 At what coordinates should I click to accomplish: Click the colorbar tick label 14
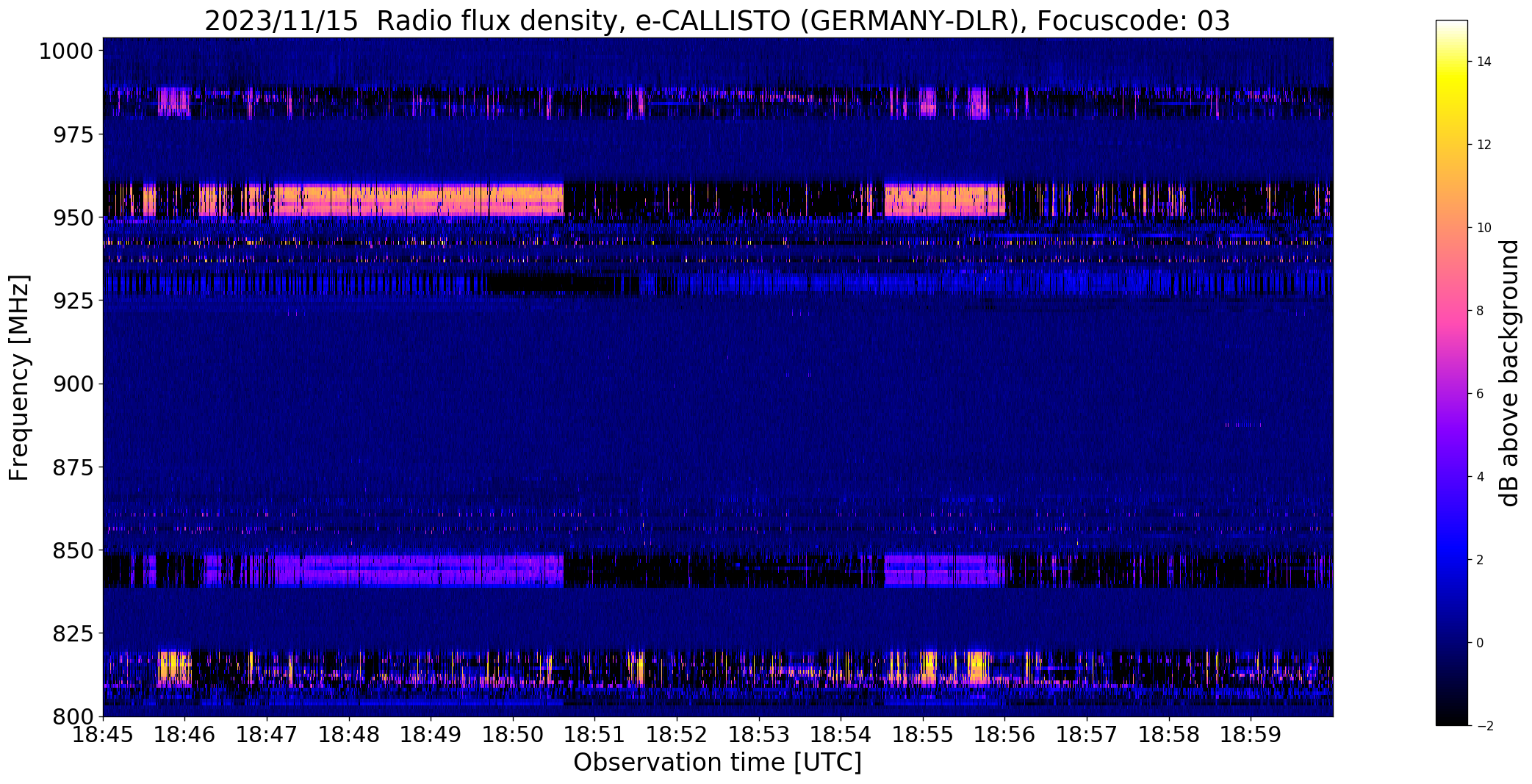click(1484, 62)
